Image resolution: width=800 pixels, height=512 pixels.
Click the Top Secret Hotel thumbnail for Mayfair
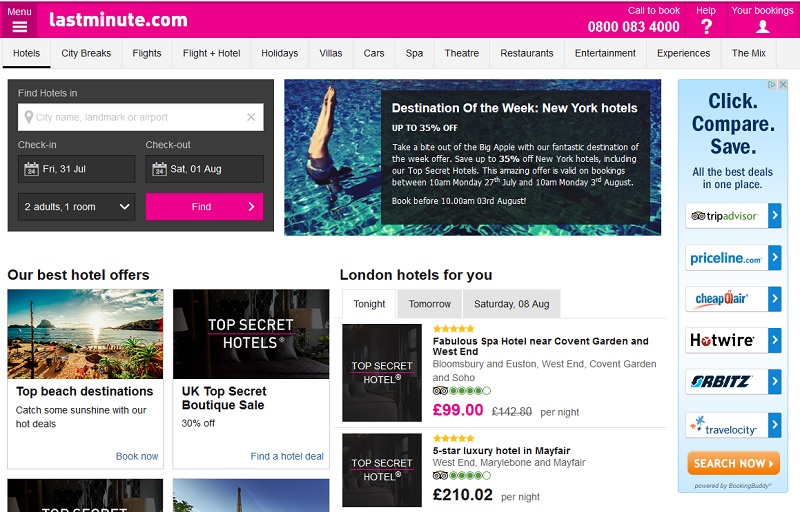382,470
